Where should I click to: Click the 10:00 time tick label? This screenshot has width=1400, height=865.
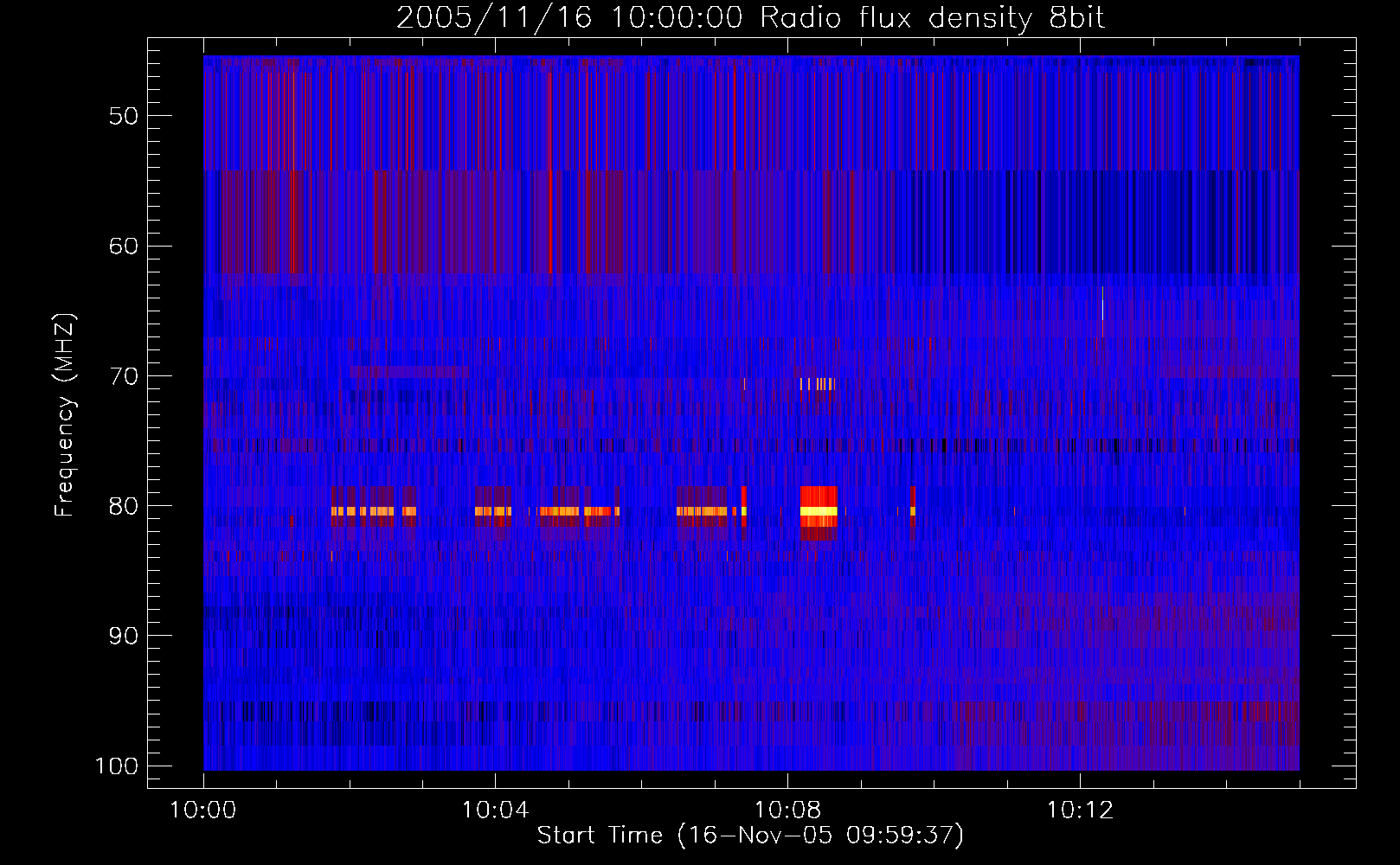click(203, 811)
